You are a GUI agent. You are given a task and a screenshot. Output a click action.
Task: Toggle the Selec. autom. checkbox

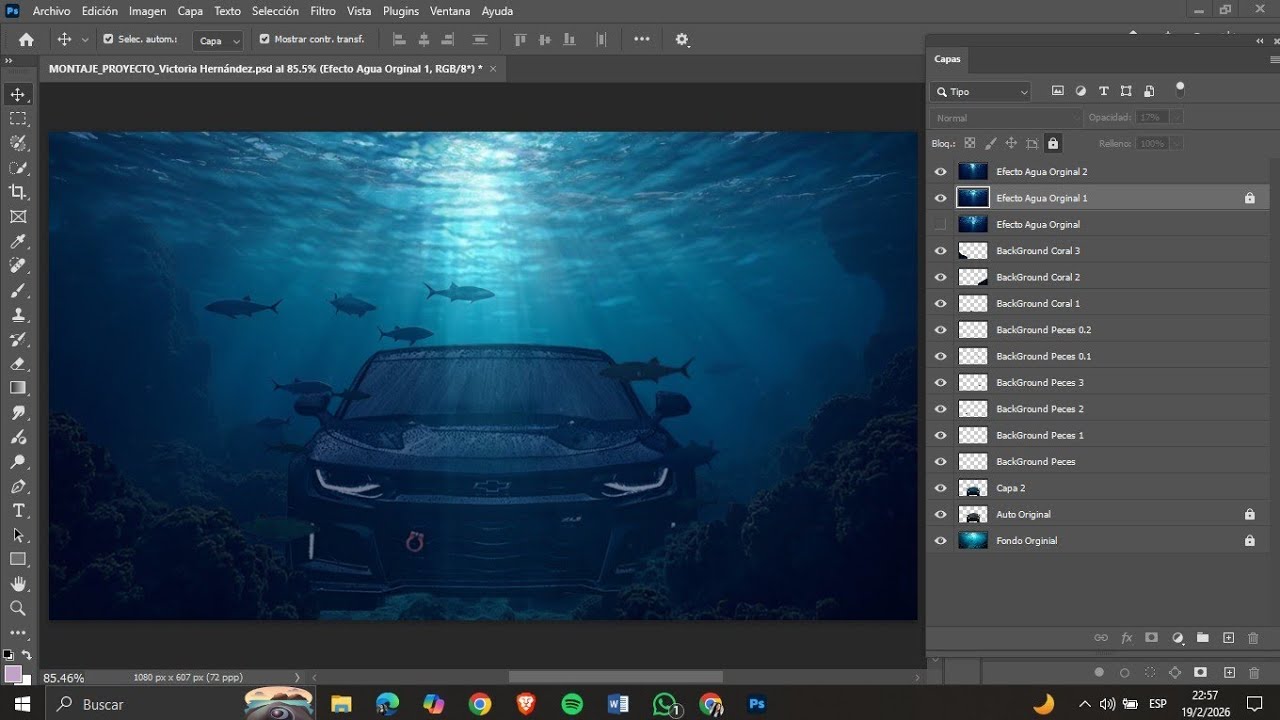(108, 39)
